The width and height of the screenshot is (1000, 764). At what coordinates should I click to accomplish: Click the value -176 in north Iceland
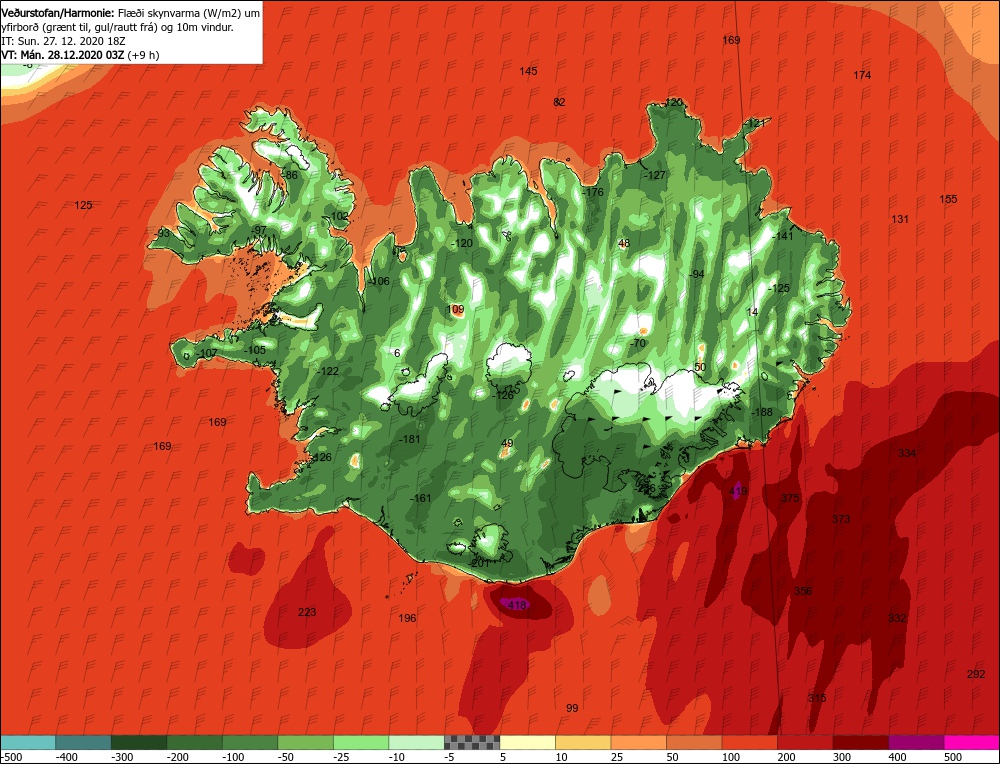tap(592, 192)
